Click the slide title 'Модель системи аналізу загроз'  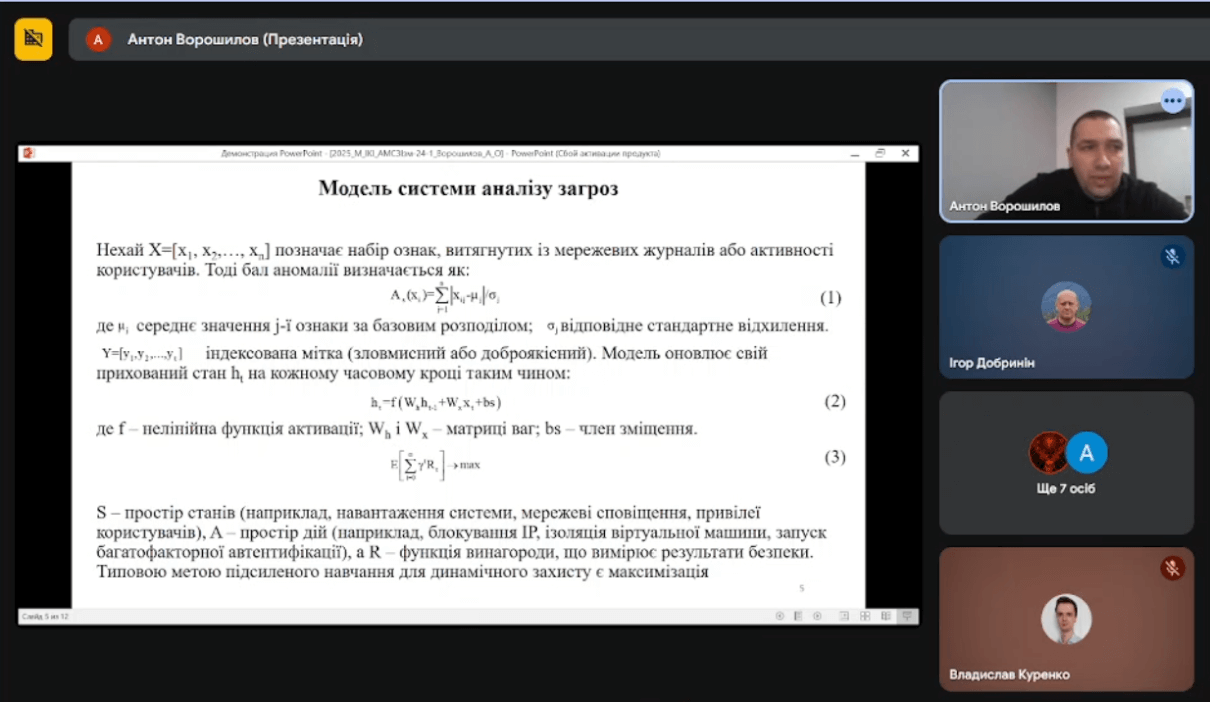(x=468, y=188)
